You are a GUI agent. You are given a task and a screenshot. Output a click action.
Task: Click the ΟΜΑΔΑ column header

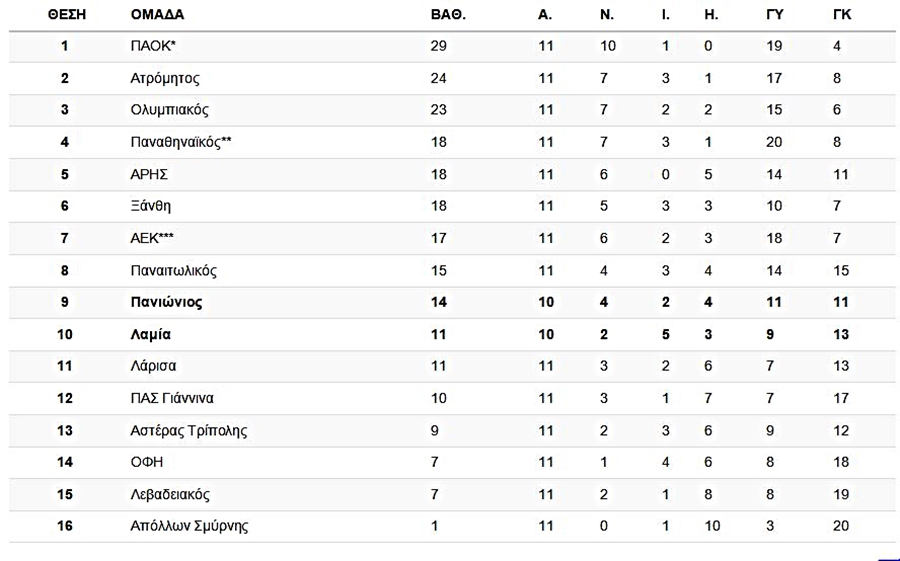[x=157, y=15]
